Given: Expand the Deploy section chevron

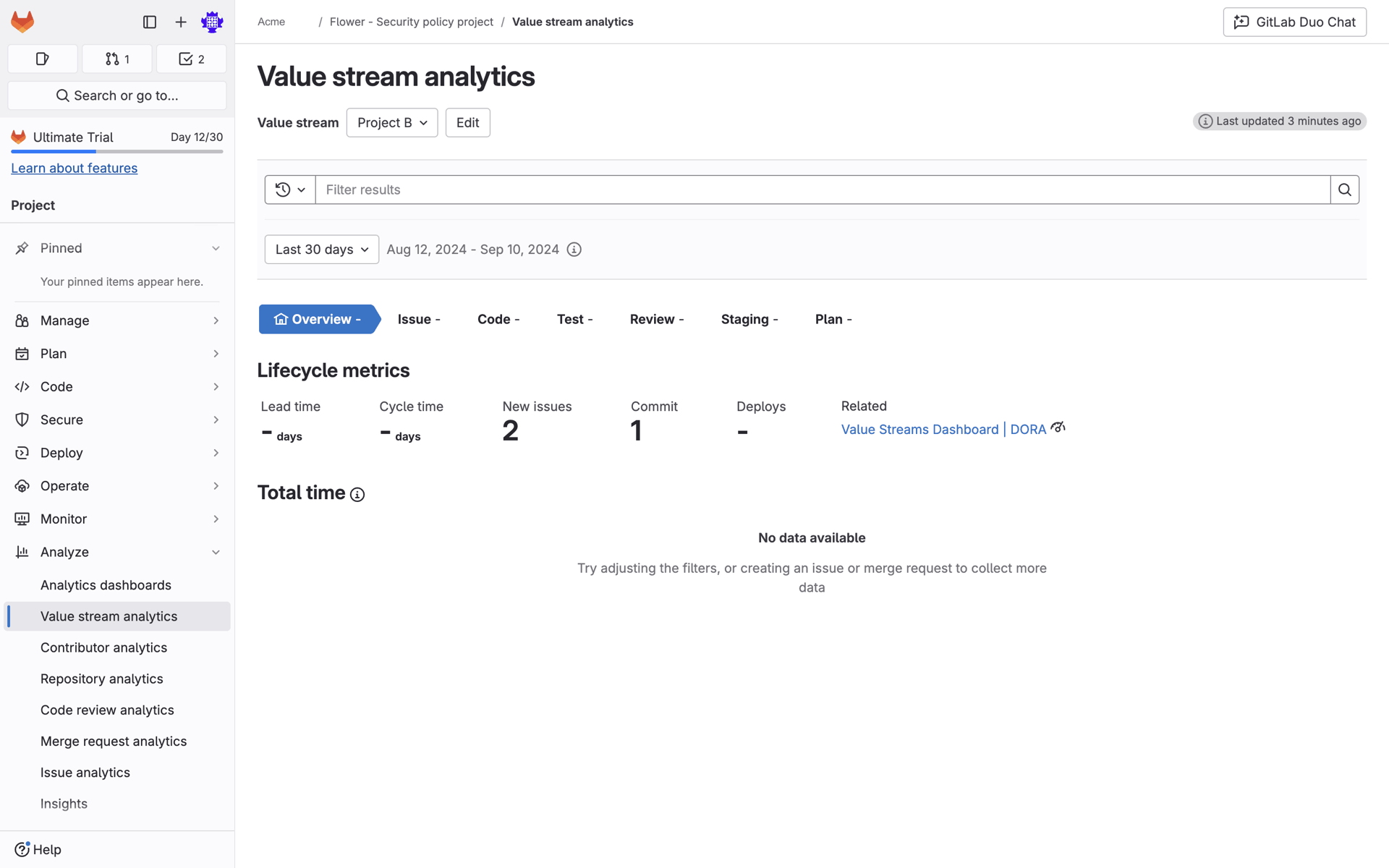Looking at the screenshot, I should (216, 453).
